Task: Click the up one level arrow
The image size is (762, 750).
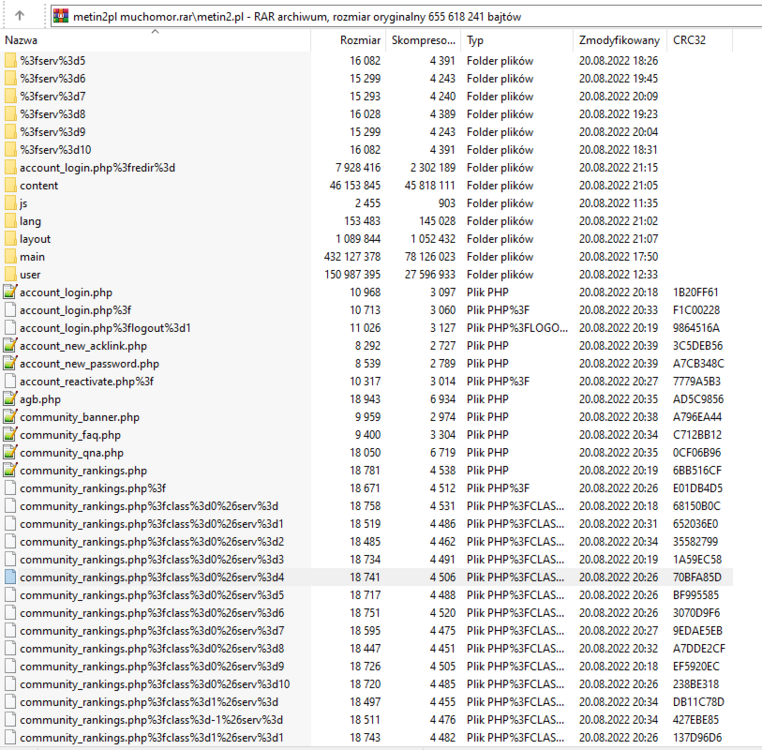Action: click(x=19, y=16)
